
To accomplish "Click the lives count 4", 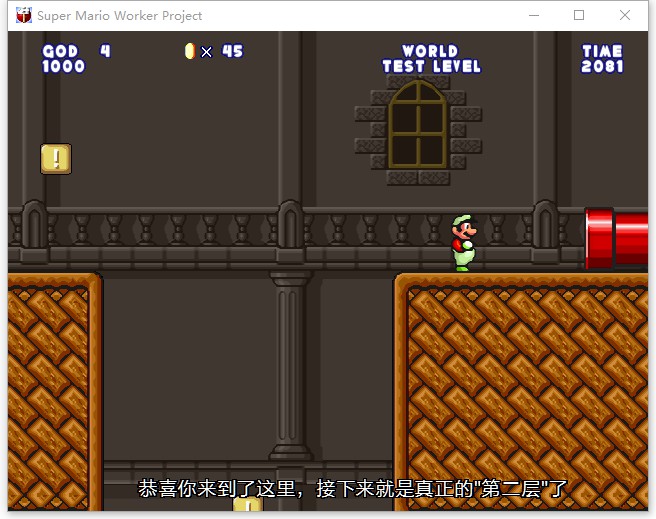I will pyautogui.click(x=105, y=51).
